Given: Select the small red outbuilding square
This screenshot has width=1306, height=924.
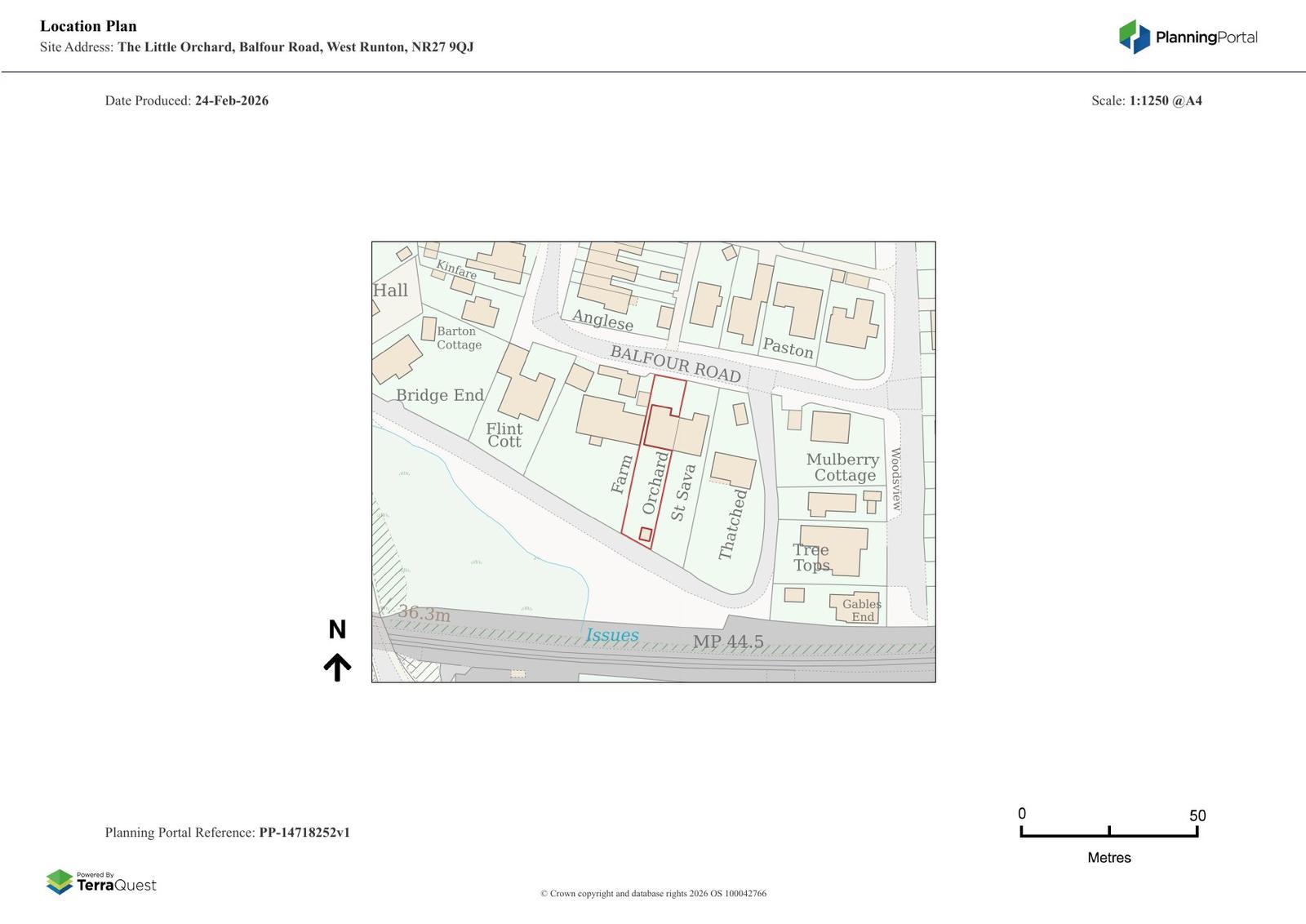Looking at the screenshot, I should pyautogui.click(x=646, y=535).
